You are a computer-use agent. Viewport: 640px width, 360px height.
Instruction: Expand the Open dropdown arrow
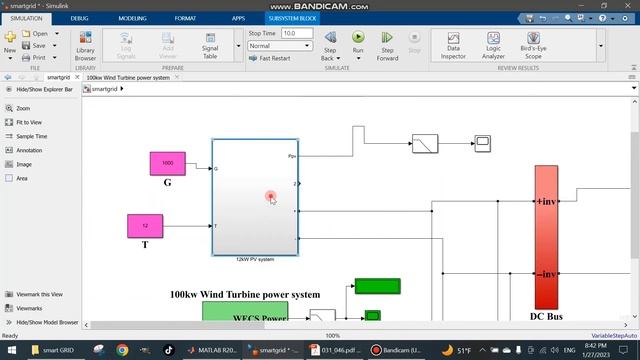[57, 33]
